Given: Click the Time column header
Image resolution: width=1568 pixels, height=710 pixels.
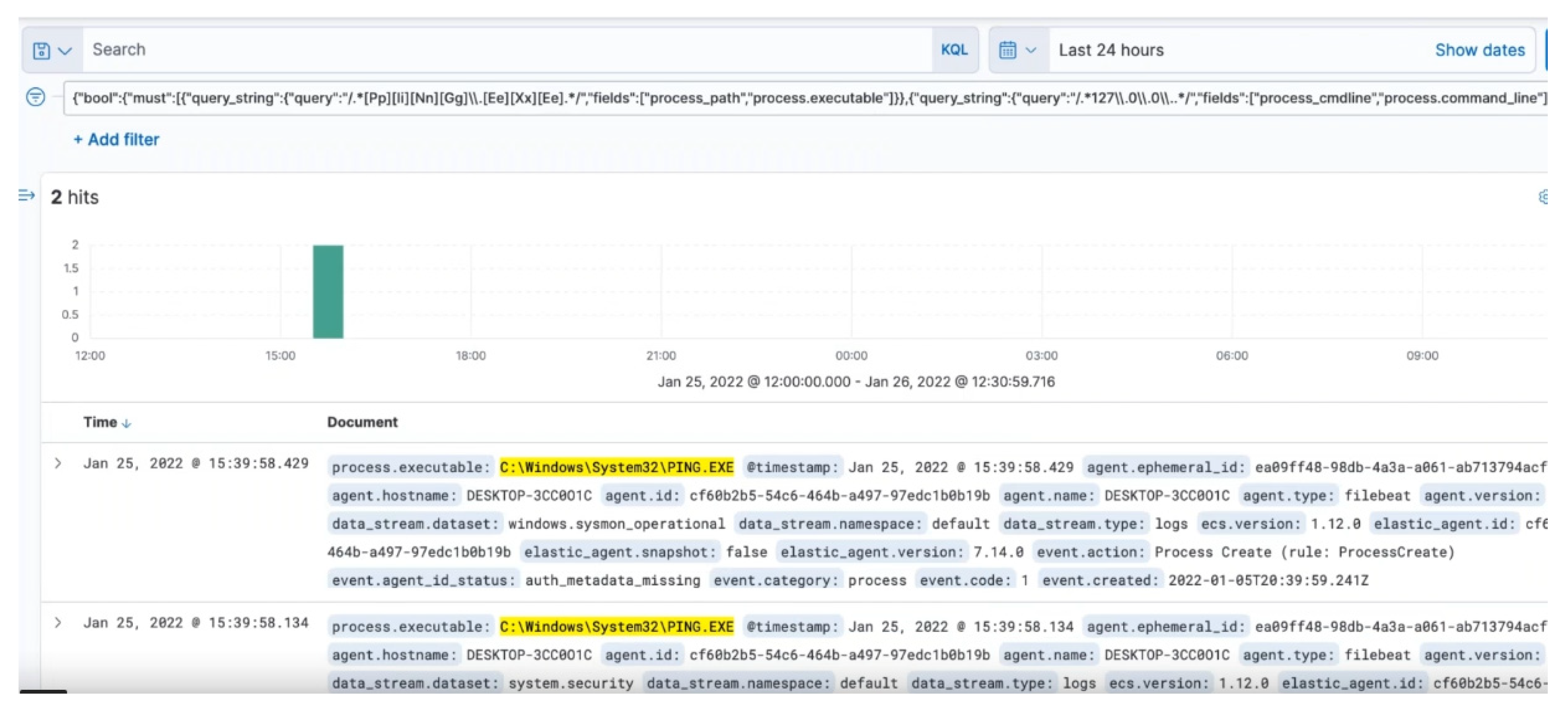Looking at the screenshot, I should [100, 422].
